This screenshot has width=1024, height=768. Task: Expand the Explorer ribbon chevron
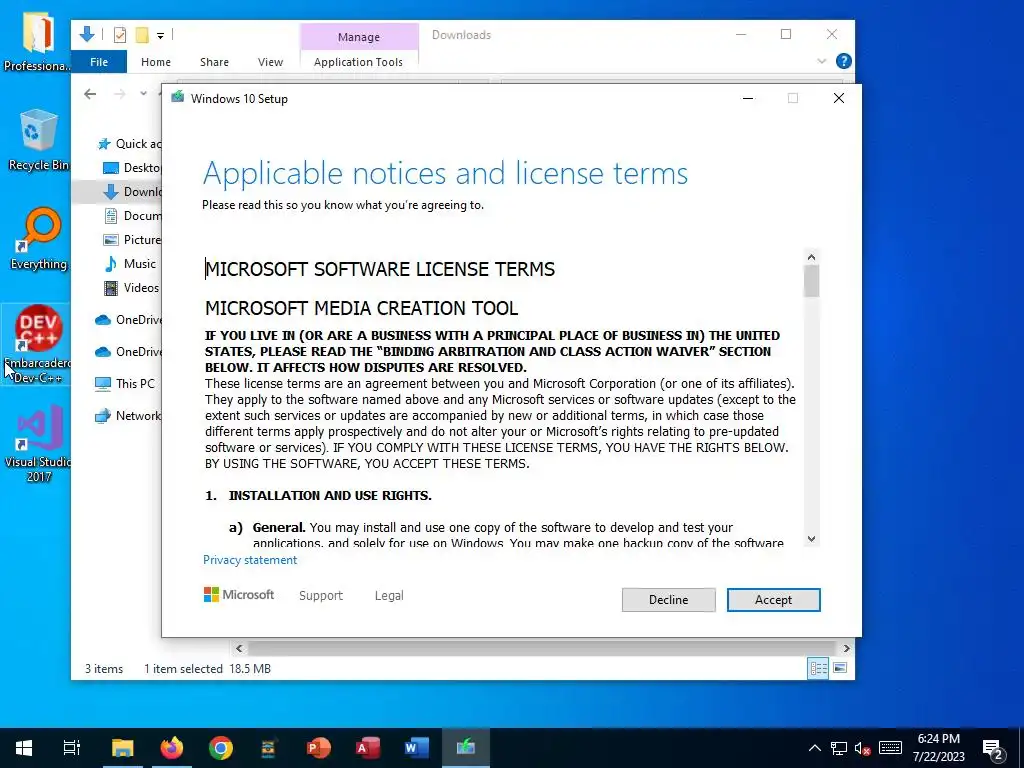[822, 61]
